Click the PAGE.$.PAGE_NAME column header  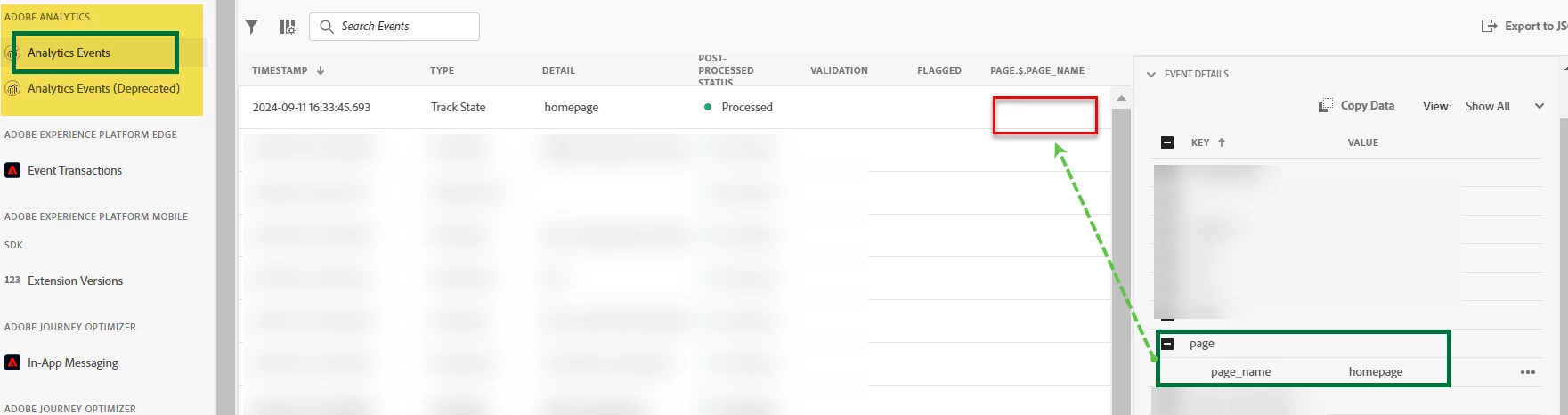[x=1037, y=70]
